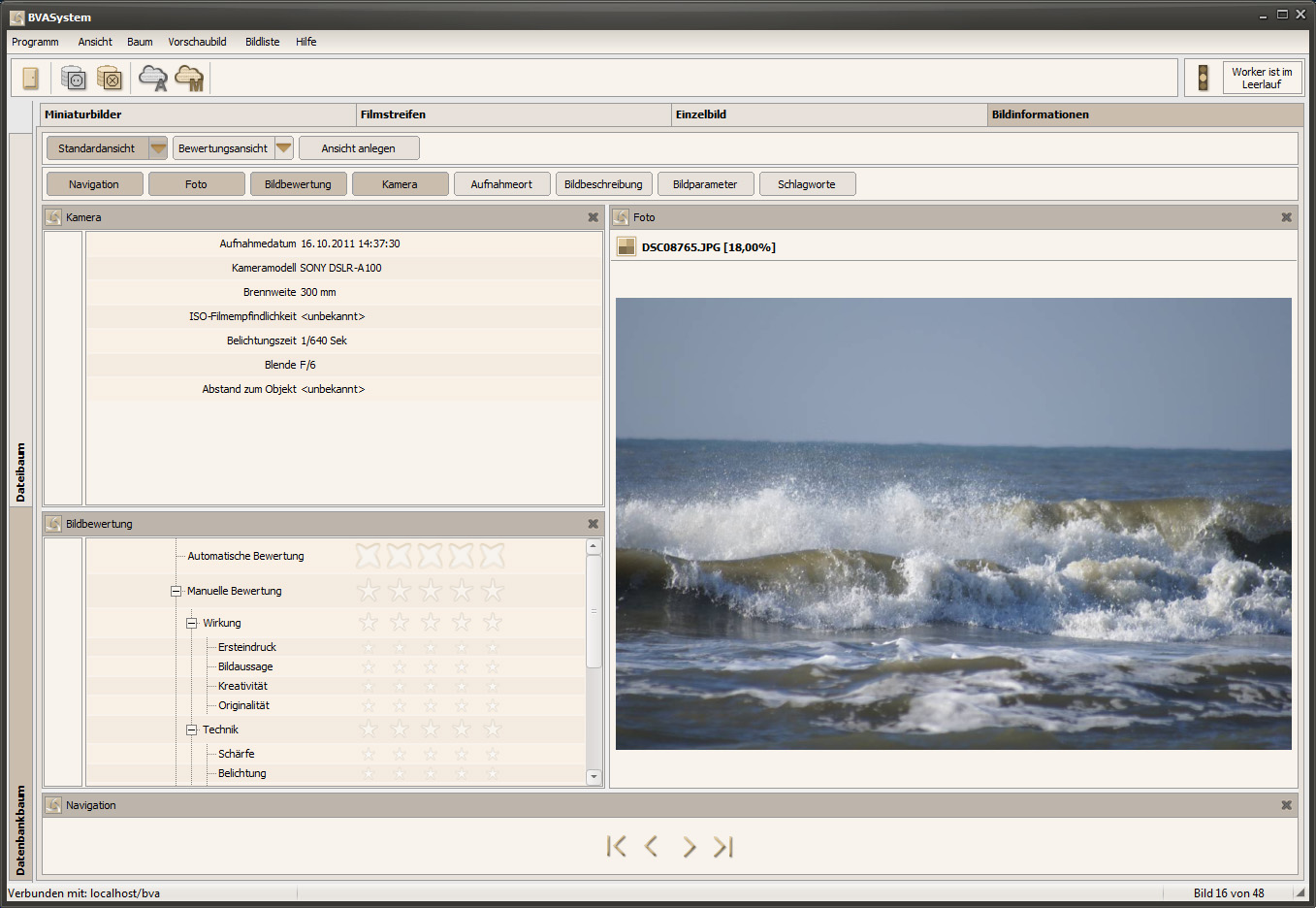The image size is (1316, 908).
Task: Open the Standardansicht dropdown arrow
Action: (158, 148)
